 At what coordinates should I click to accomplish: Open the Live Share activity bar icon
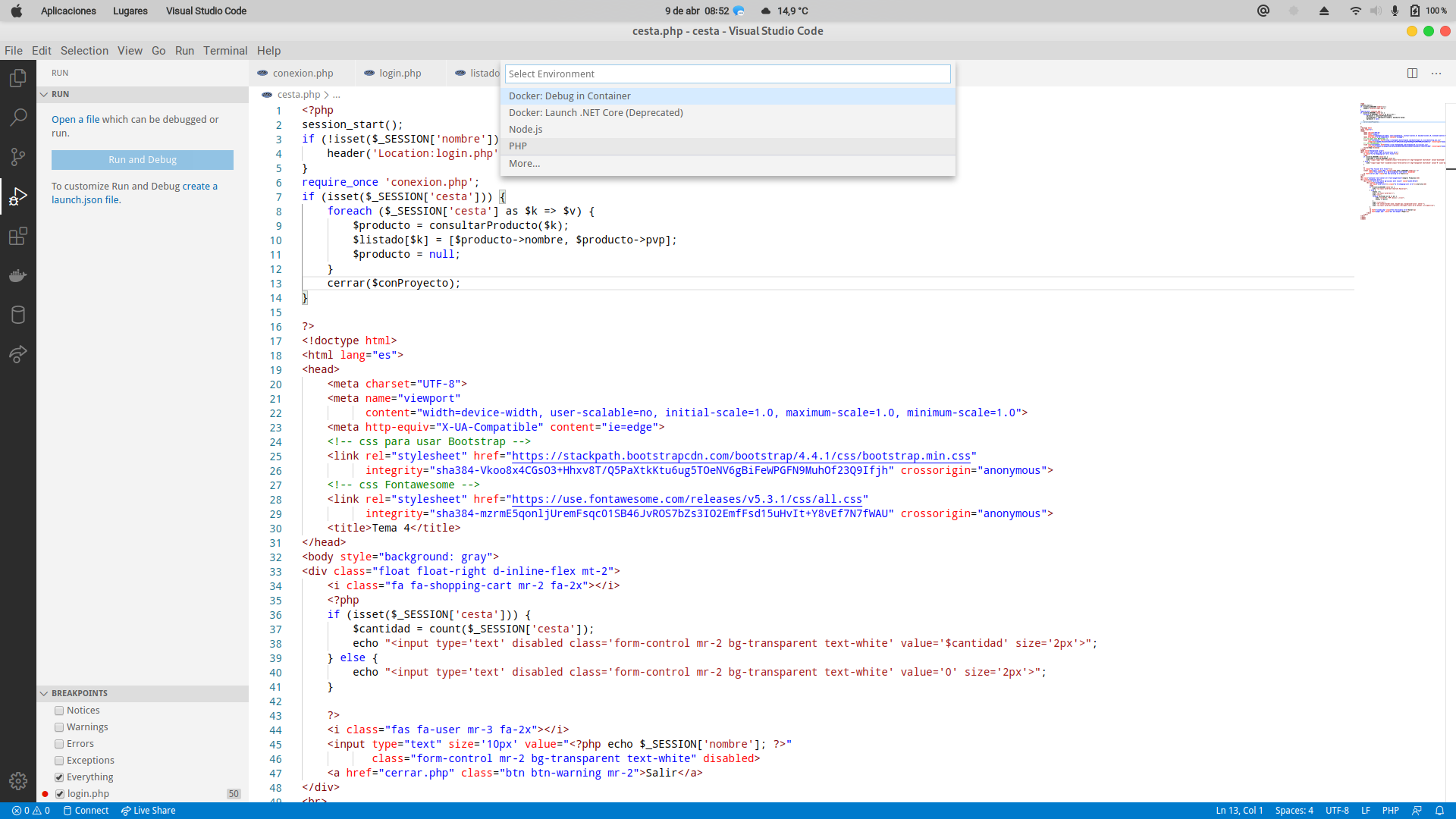click(x=18, y=354)
